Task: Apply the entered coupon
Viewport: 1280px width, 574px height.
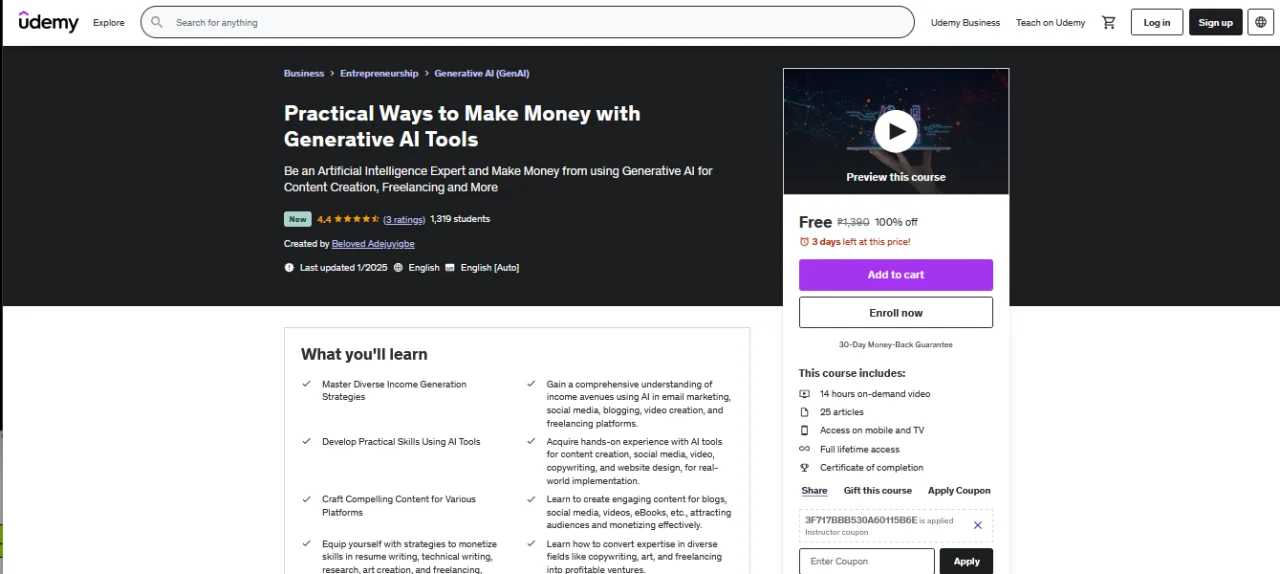Action: pos(966,561)
